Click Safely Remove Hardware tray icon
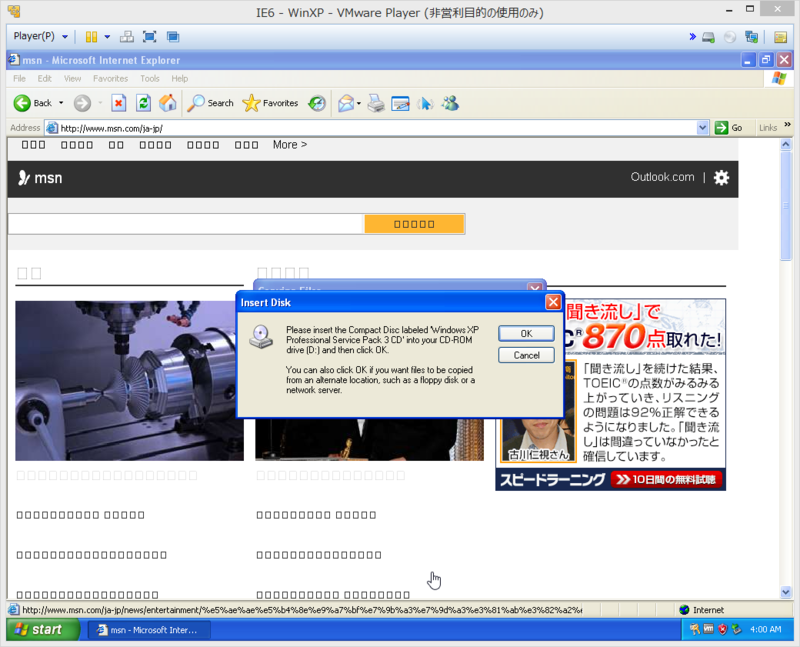The height and width of the screenshot is (647, 800). (736, 629)
